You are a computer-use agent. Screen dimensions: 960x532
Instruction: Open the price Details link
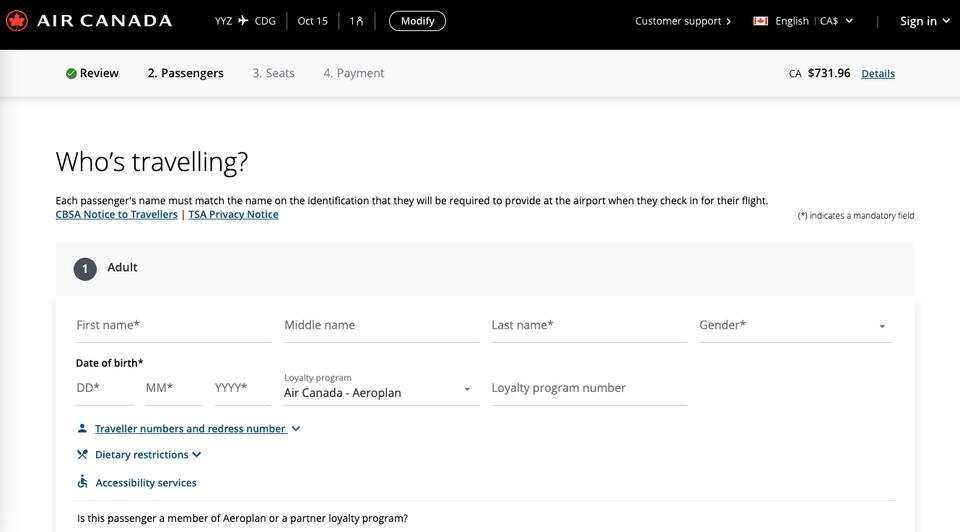click(x=878, y=73)
